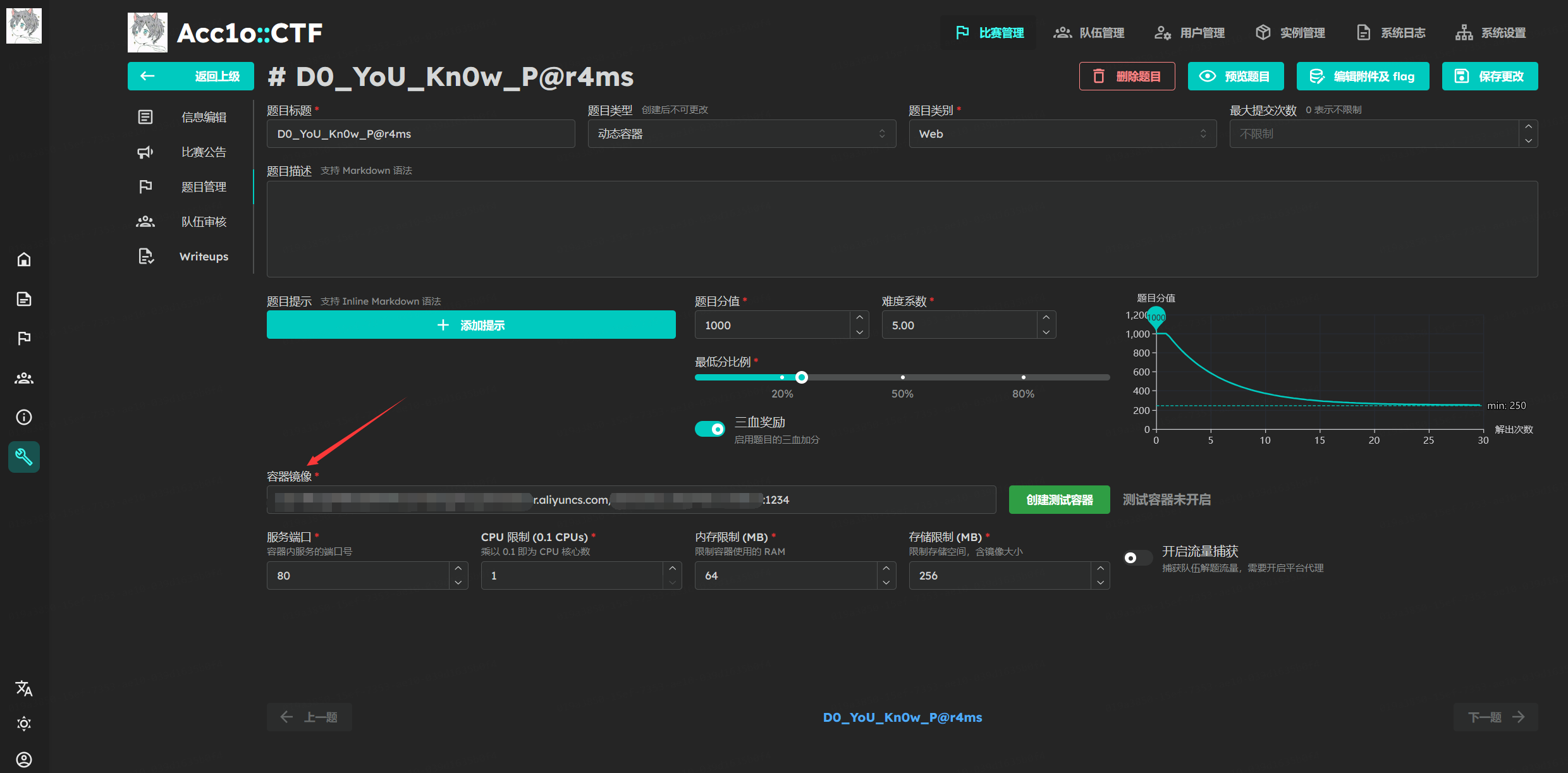Select 队伍审核 in side menu
Image resolution: width=1568 pixels, height=773 pixels.
click(203, 222)
